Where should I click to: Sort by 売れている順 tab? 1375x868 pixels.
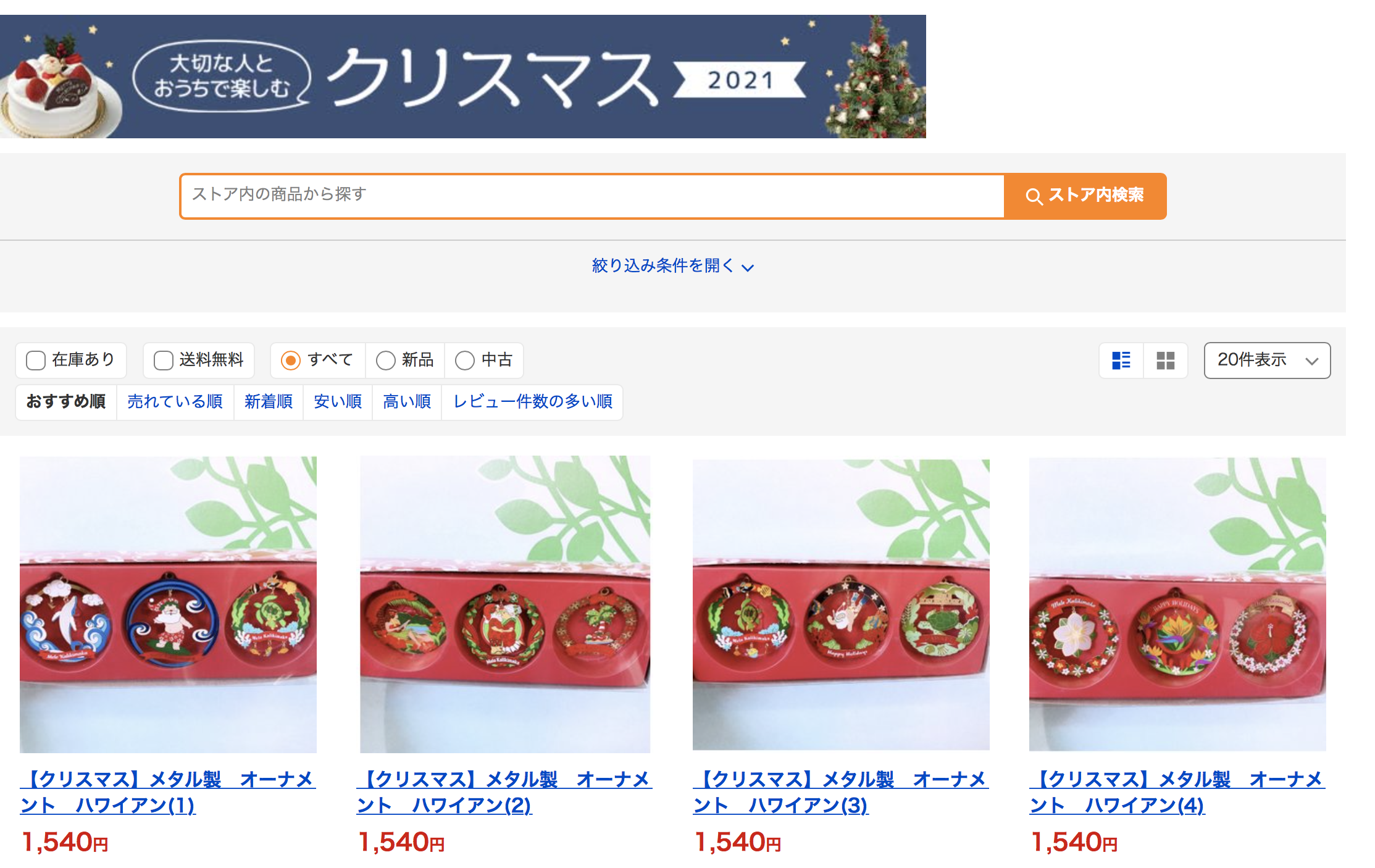(175, 402)
